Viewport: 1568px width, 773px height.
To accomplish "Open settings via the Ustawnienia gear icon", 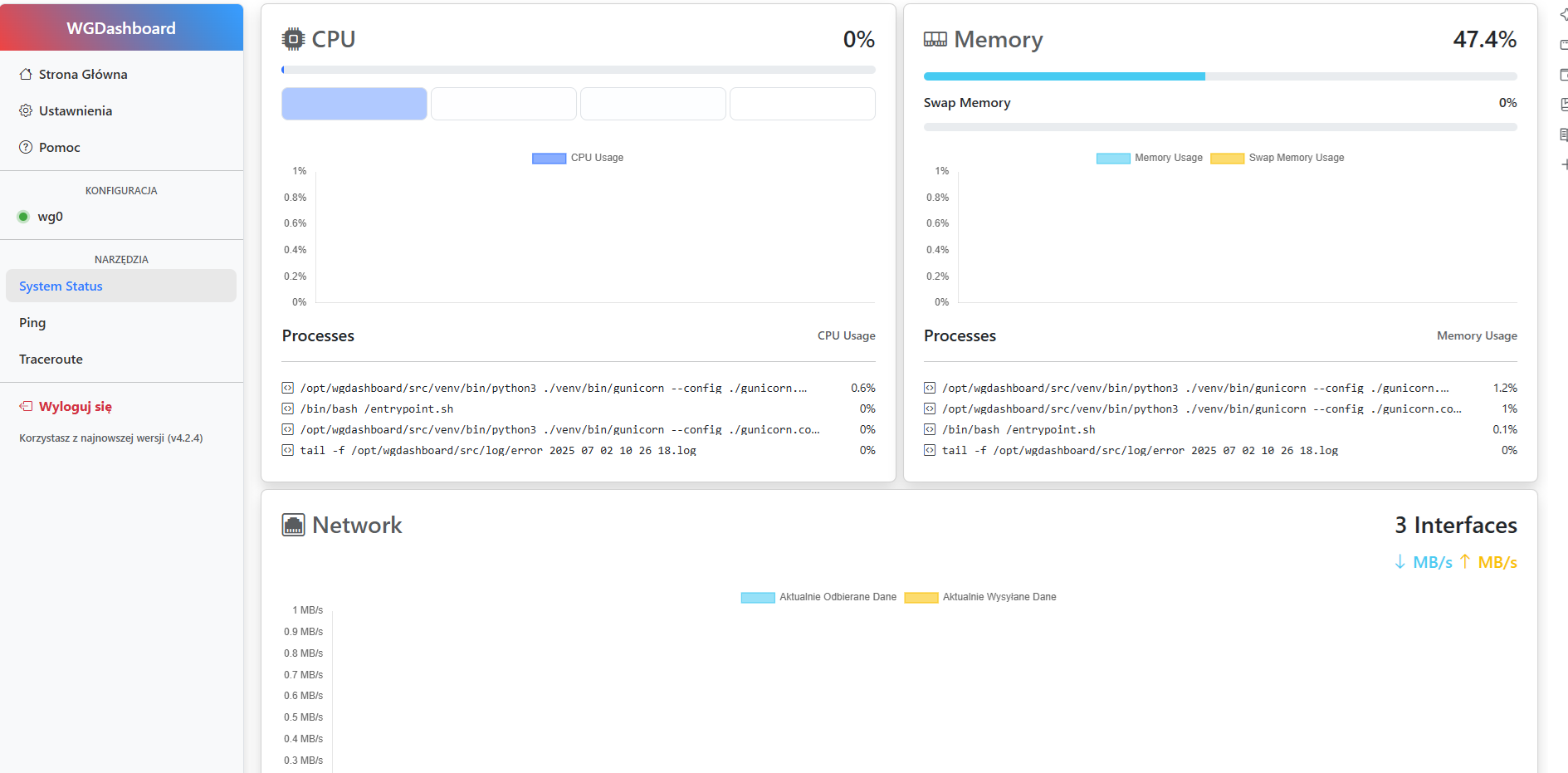I will 26,110.
